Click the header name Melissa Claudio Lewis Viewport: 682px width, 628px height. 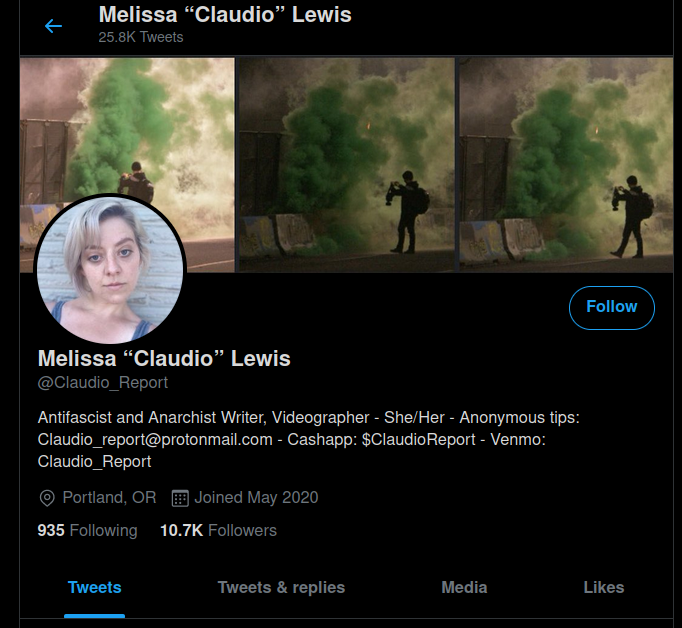[225, 14]
